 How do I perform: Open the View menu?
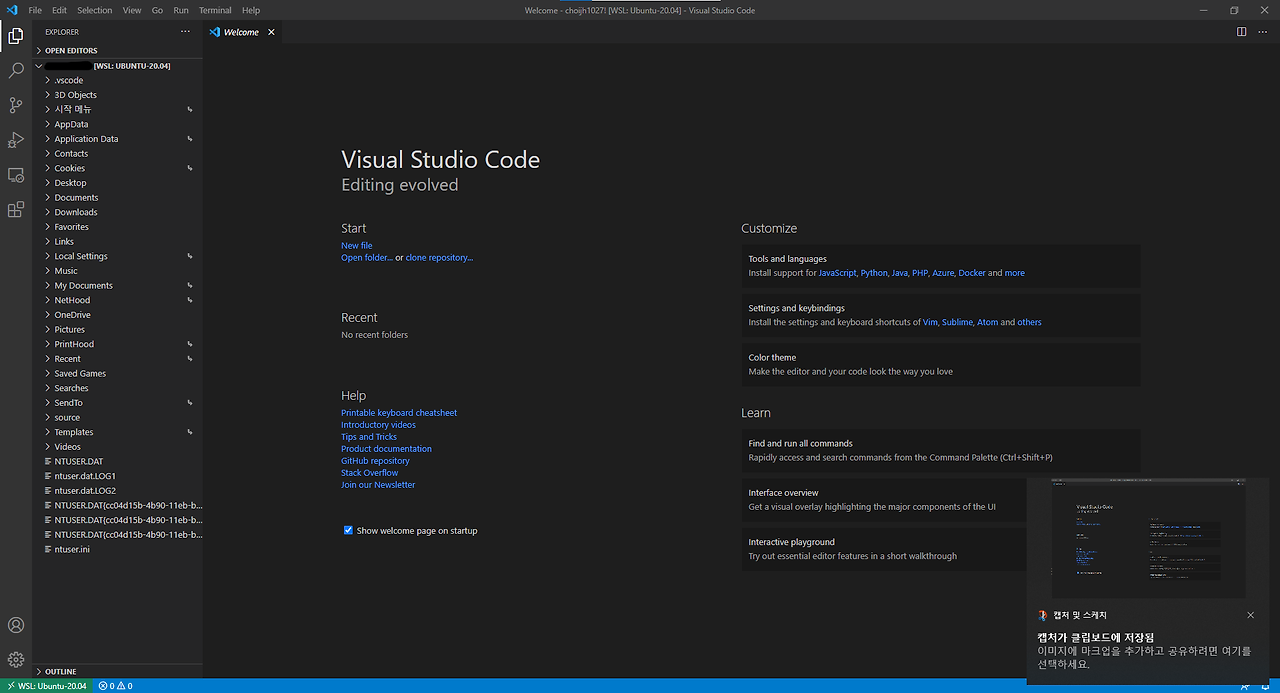(x=132, y=10)
